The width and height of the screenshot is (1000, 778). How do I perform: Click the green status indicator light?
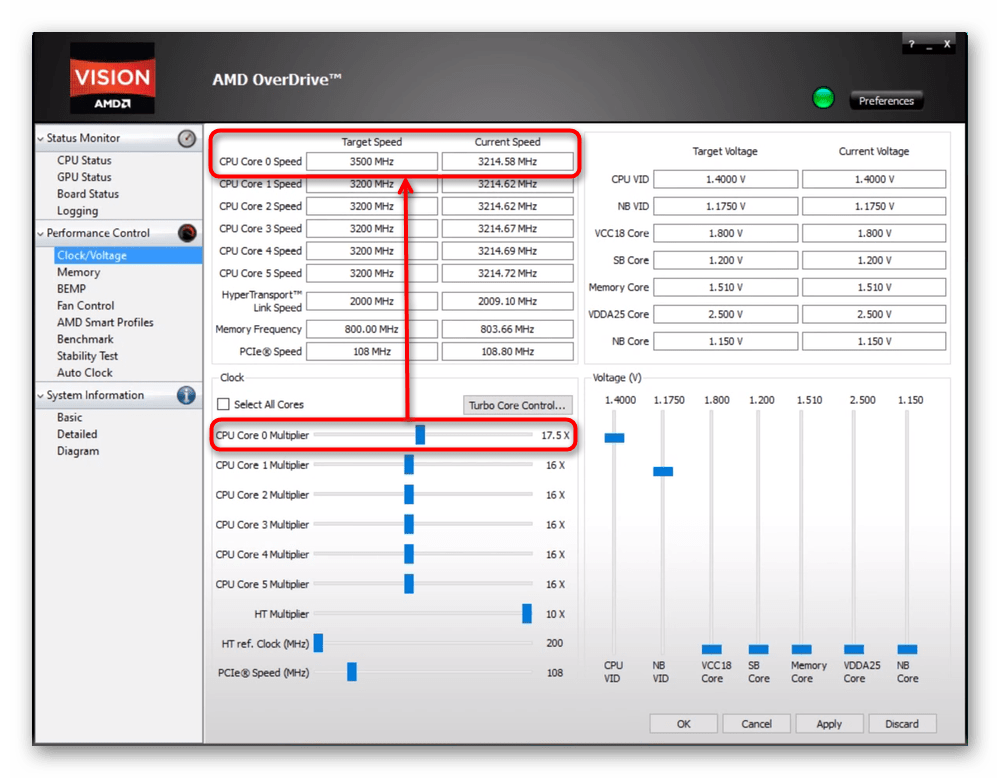823,99
